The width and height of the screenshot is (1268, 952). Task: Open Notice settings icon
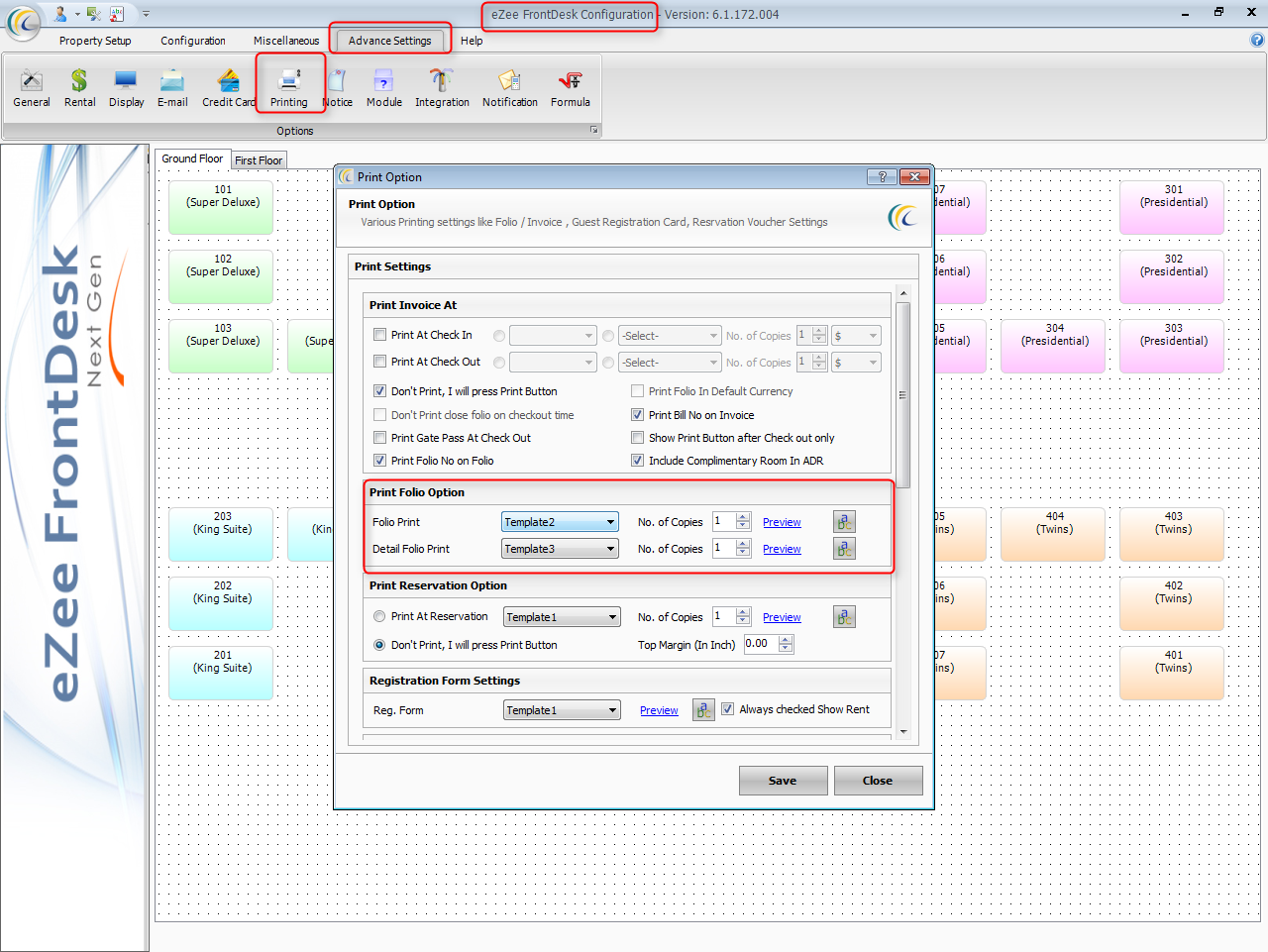[337, 88]
